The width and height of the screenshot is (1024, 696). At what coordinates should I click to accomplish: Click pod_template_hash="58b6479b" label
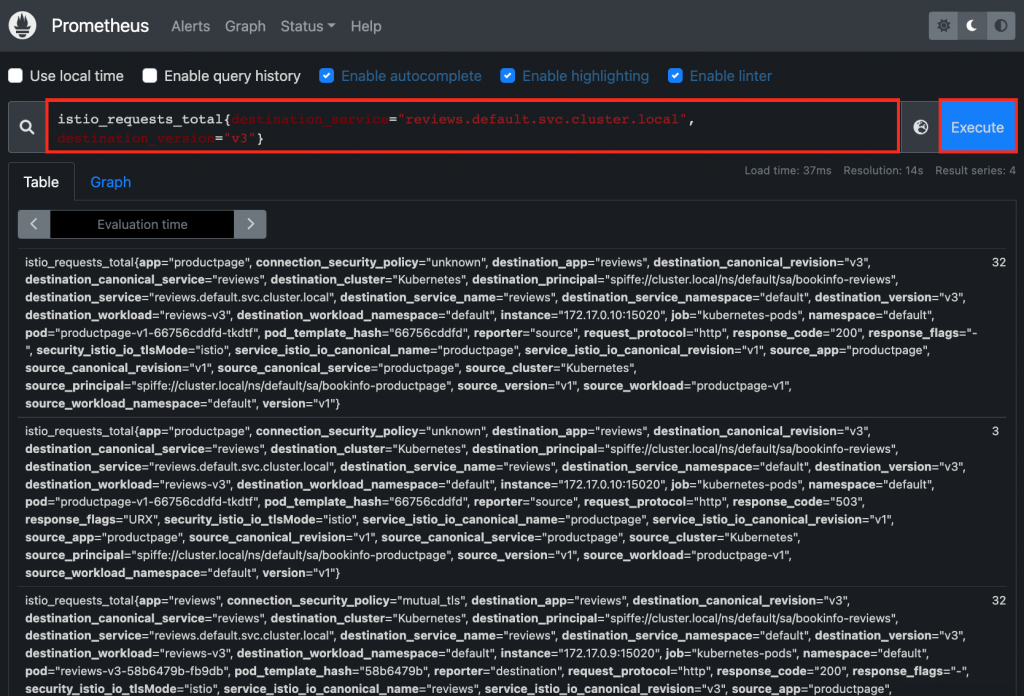(x=331, y=671)
